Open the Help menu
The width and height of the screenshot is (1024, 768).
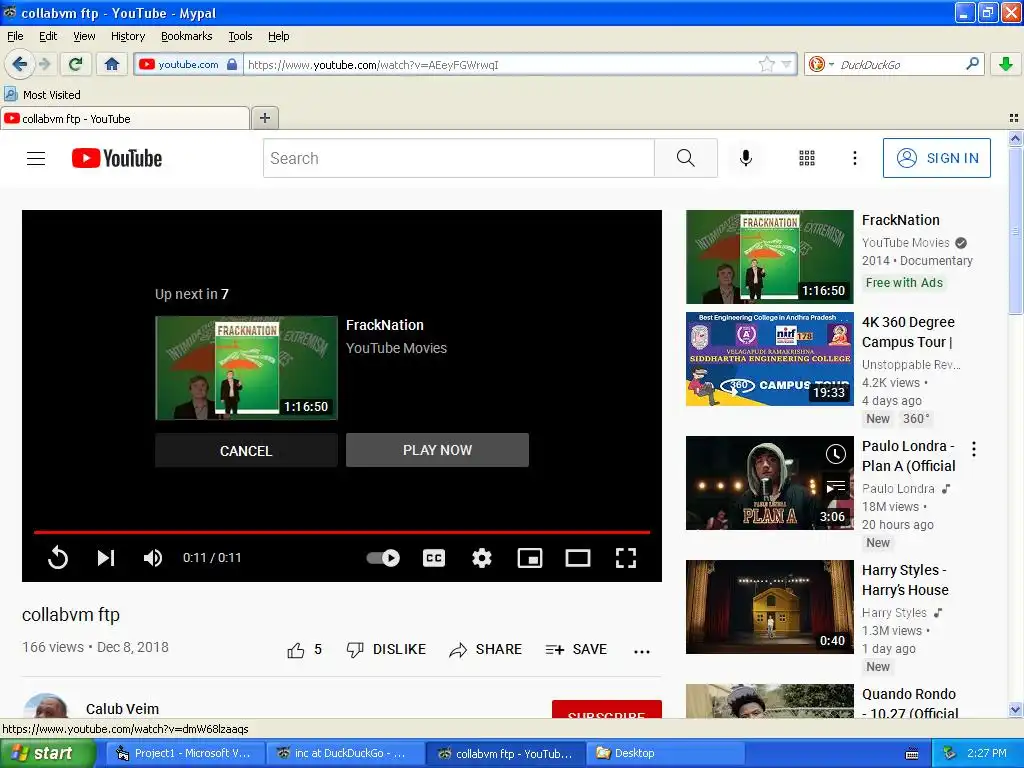tap(278, 36)
